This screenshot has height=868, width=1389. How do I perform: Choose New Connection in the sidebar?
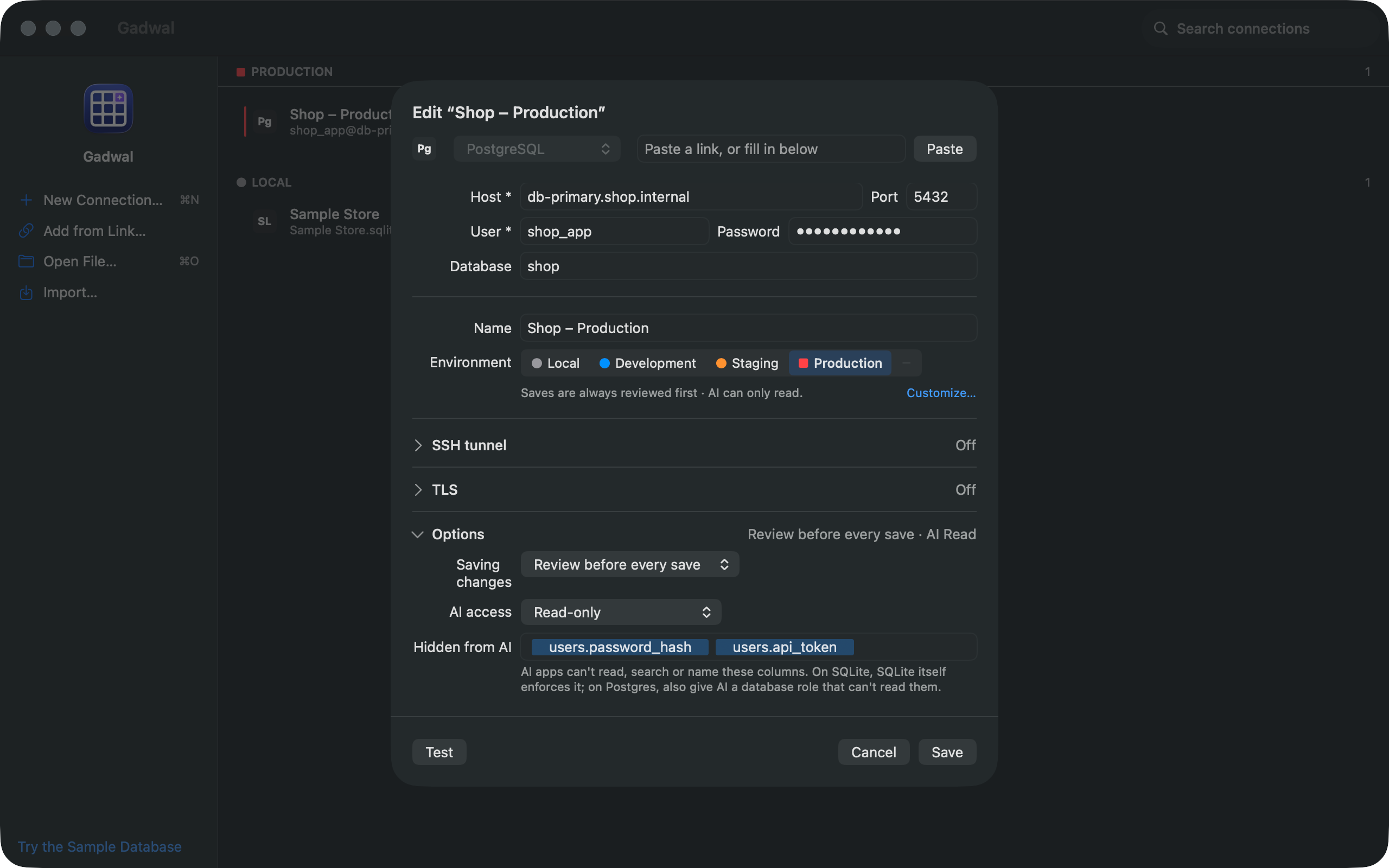(109, 200)
